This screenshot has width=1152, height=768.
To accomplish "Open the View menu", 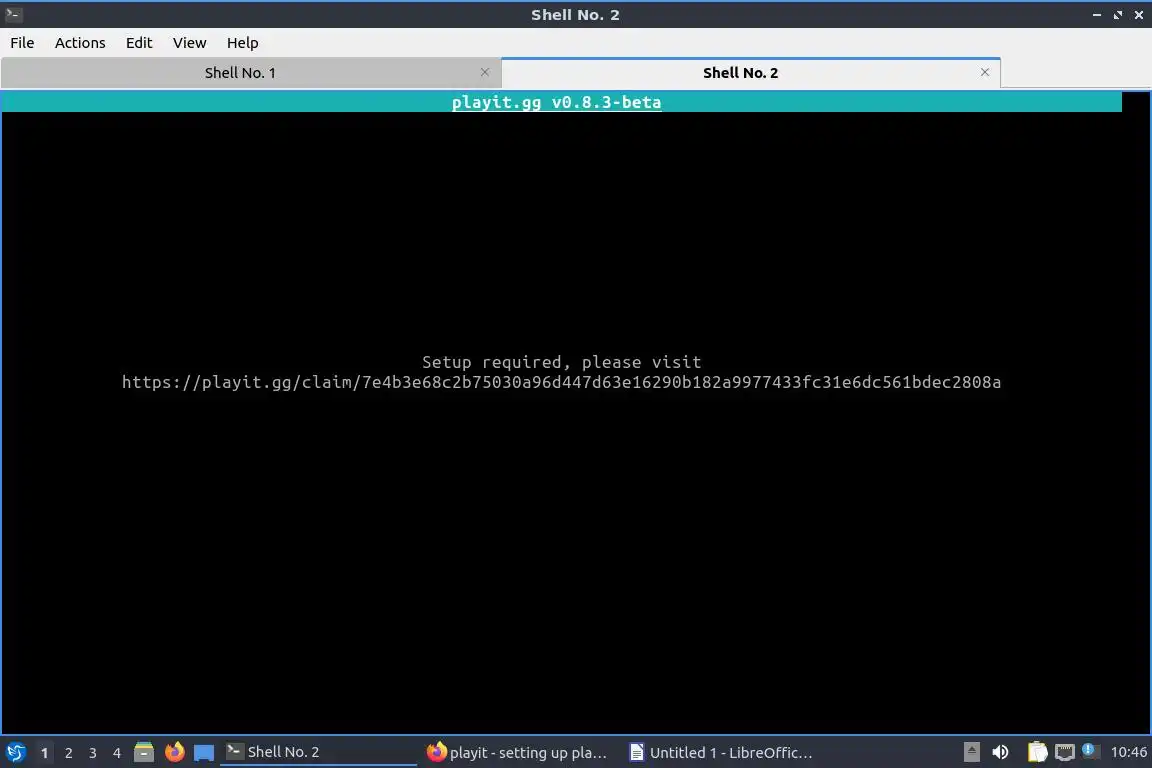I will click(x=190, y=43).
